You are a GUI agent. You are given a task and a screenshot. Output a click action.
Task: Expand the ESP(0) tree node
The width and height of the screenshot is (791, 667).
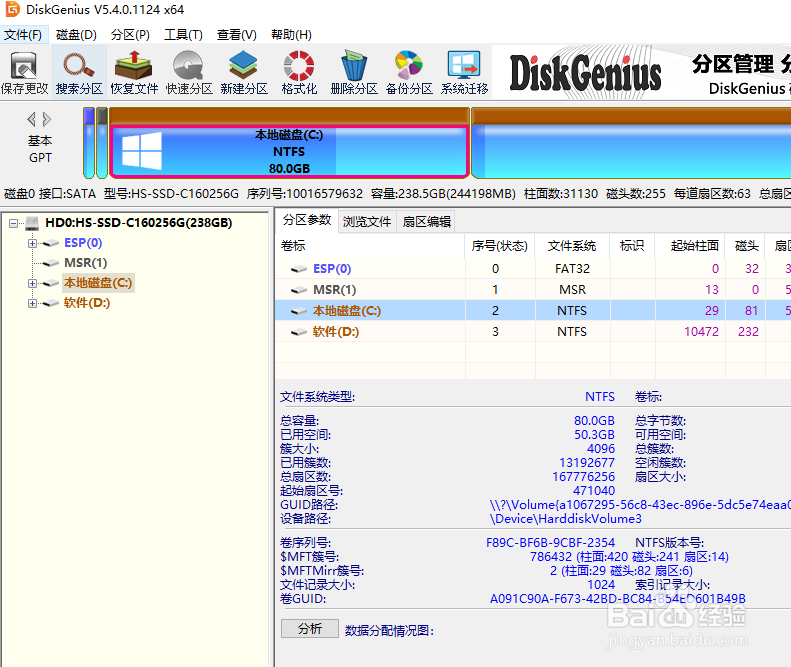click(32, 243)
